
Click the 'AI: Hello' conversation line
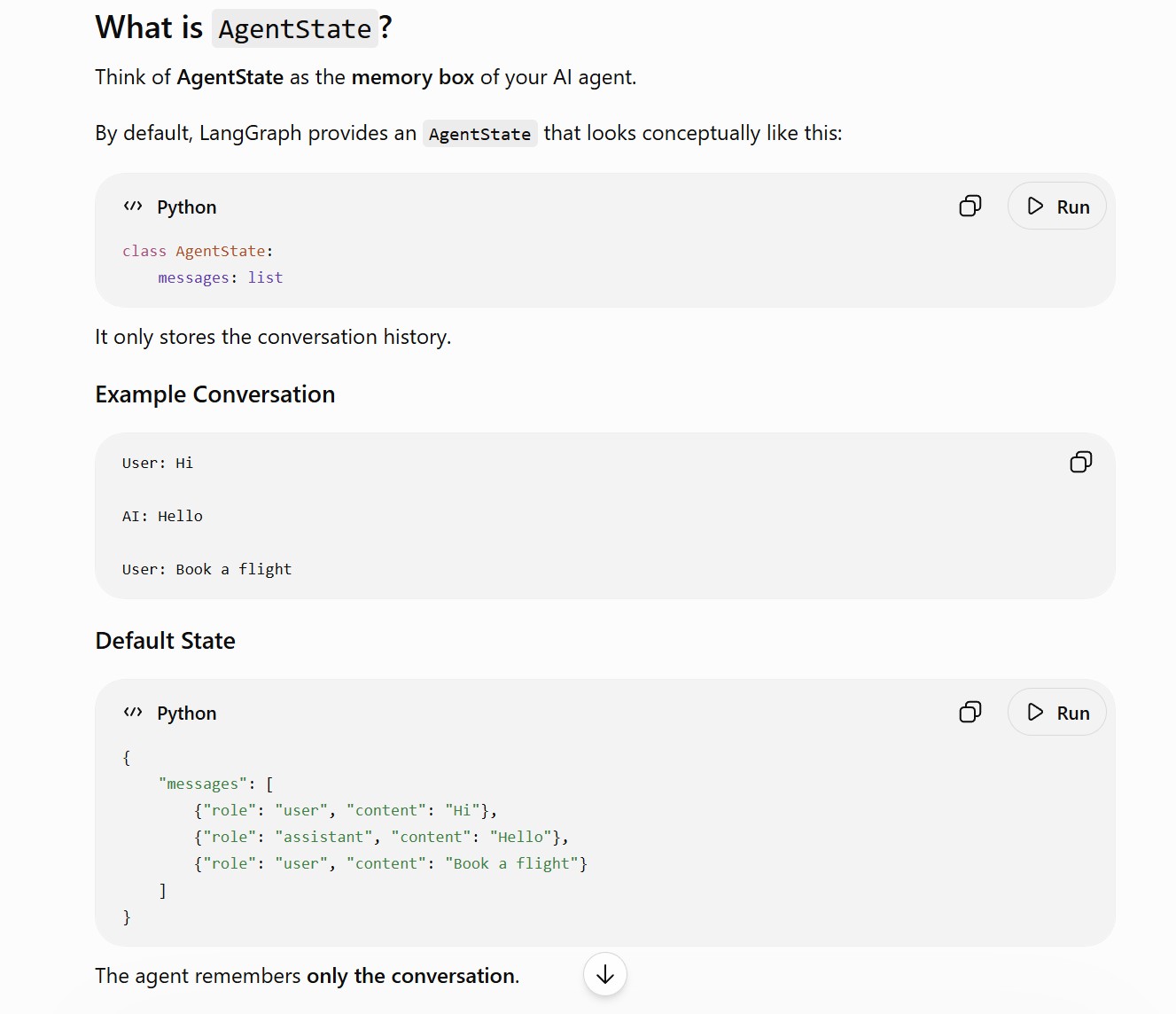[x=162, y=516]
